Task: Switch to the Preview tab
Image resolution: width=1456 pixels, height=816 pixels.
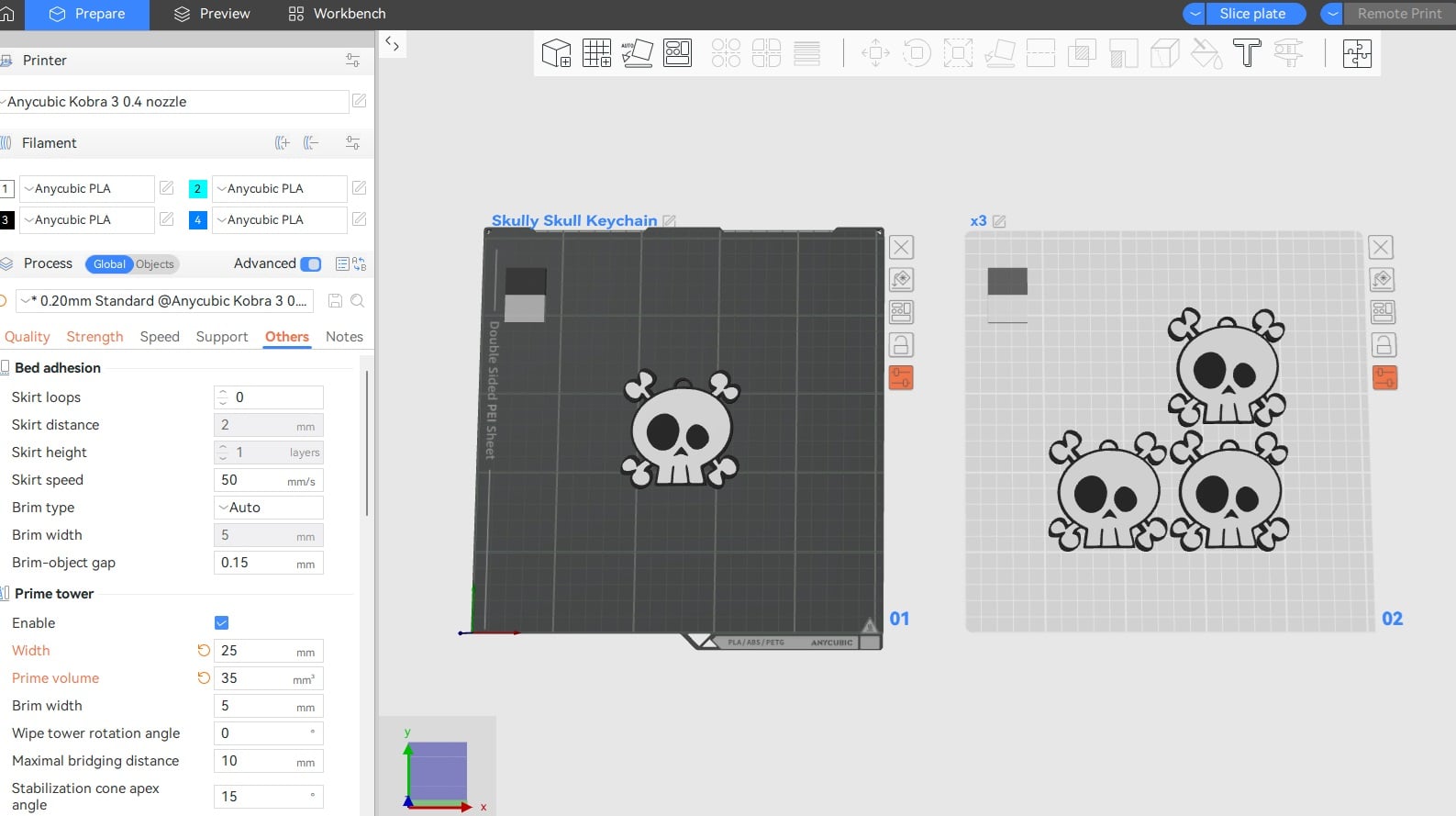Action: (212, 14)
